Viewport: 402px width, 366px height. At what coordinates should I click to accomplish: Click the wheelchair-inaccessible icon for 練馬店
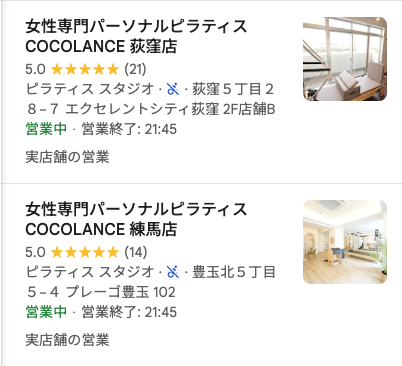[173, 272]
